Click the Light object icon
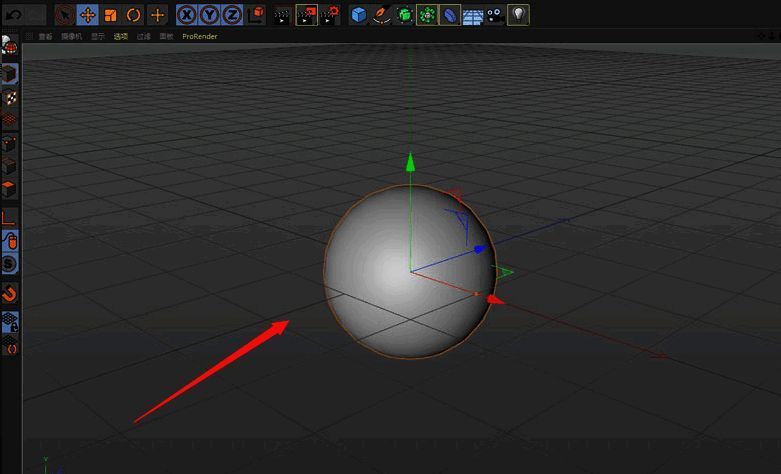 (x=518, y=15)
